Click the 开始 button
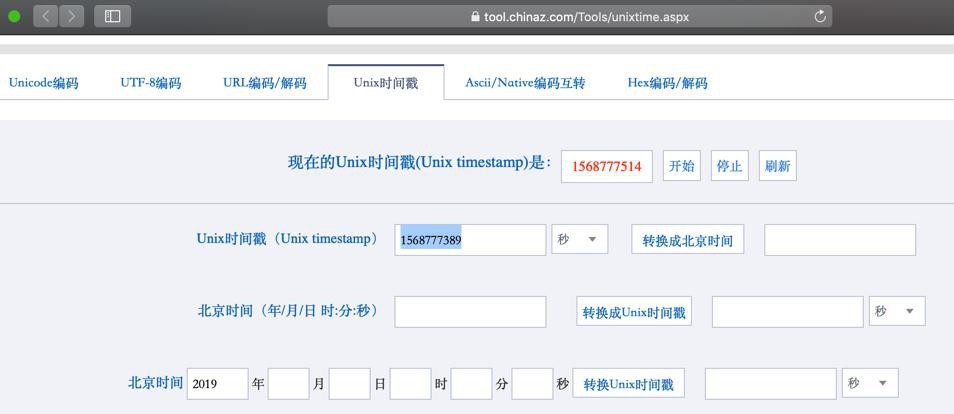This screenshot has height=414, width=954. [681, 166]
